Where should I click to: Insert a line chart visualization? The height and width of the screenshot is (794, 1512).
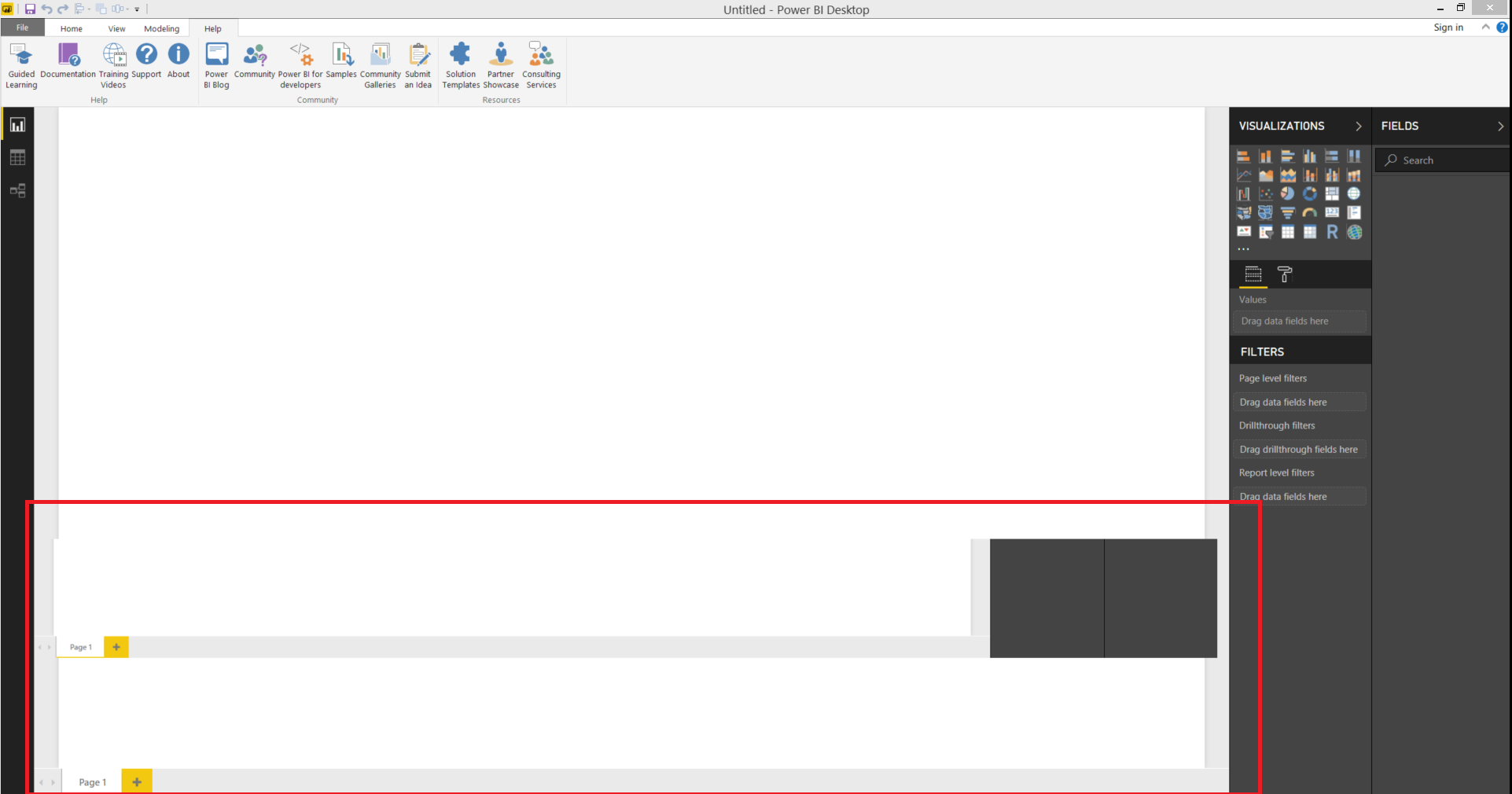coord(1244,175)
